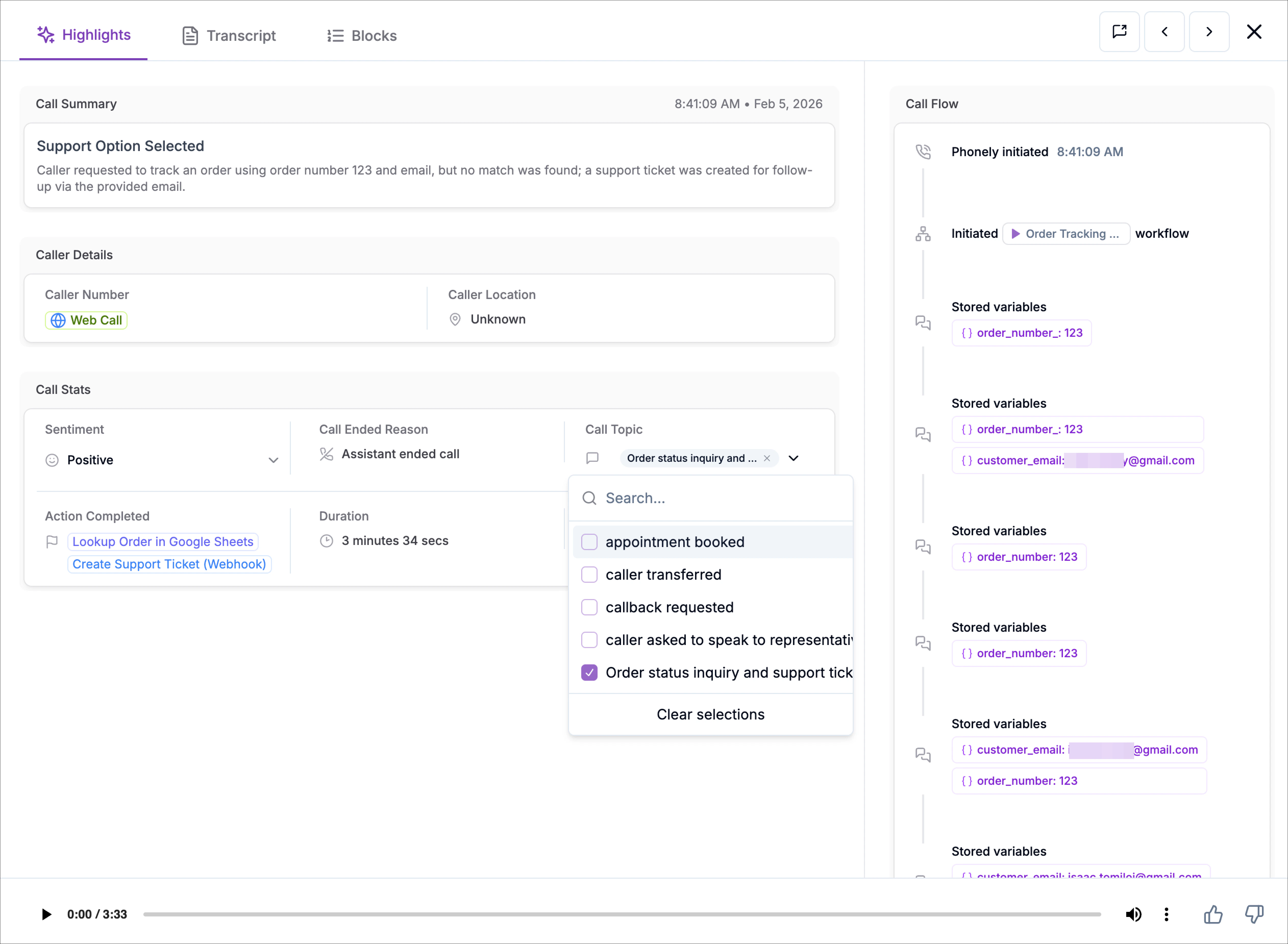
Task: Check the appointment booked option
Action: [589, 542]
